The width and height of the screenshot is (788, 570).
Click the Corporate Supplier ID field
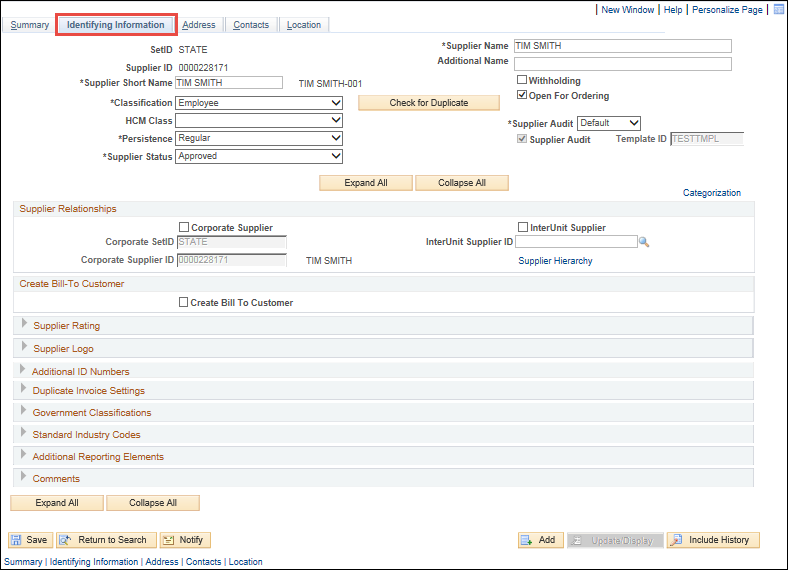click(x=232, y=260)
